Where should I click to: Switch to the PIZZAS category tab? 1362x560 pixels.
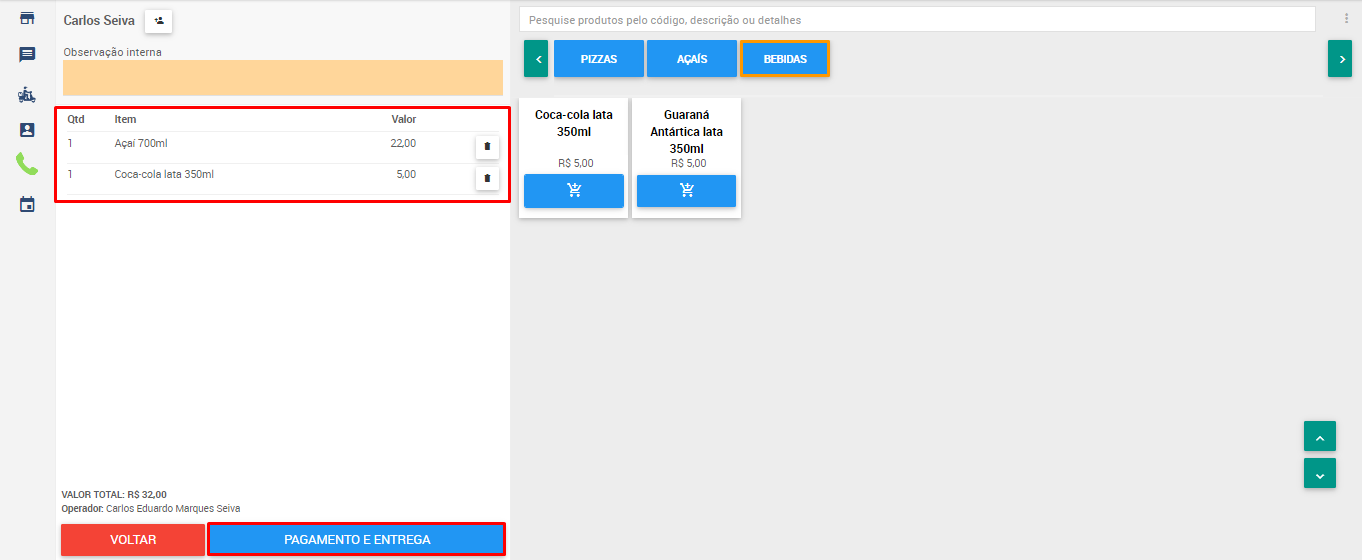[598, 59]
